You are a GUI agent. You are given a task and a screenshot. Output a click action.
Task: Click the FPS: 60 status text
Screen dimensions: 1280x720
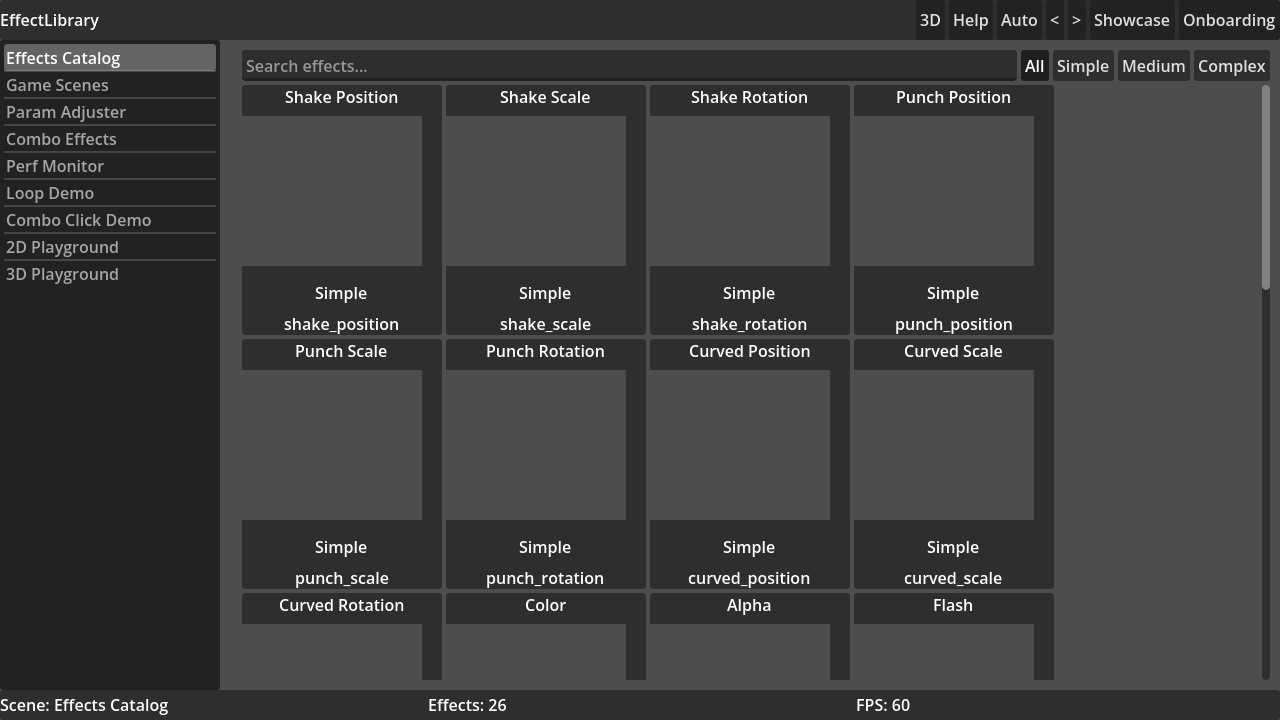[883, 705]
